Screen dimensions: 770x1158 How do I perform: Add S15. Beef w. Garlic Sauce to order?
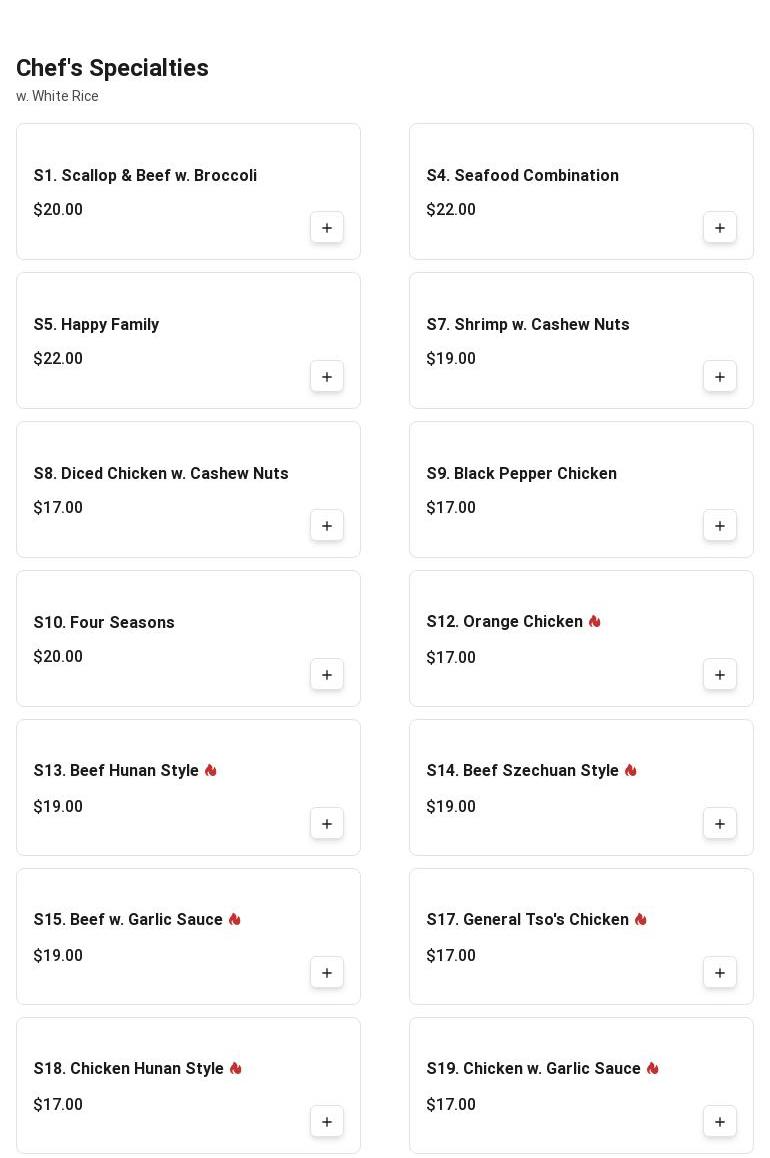[x=327, y=973]
